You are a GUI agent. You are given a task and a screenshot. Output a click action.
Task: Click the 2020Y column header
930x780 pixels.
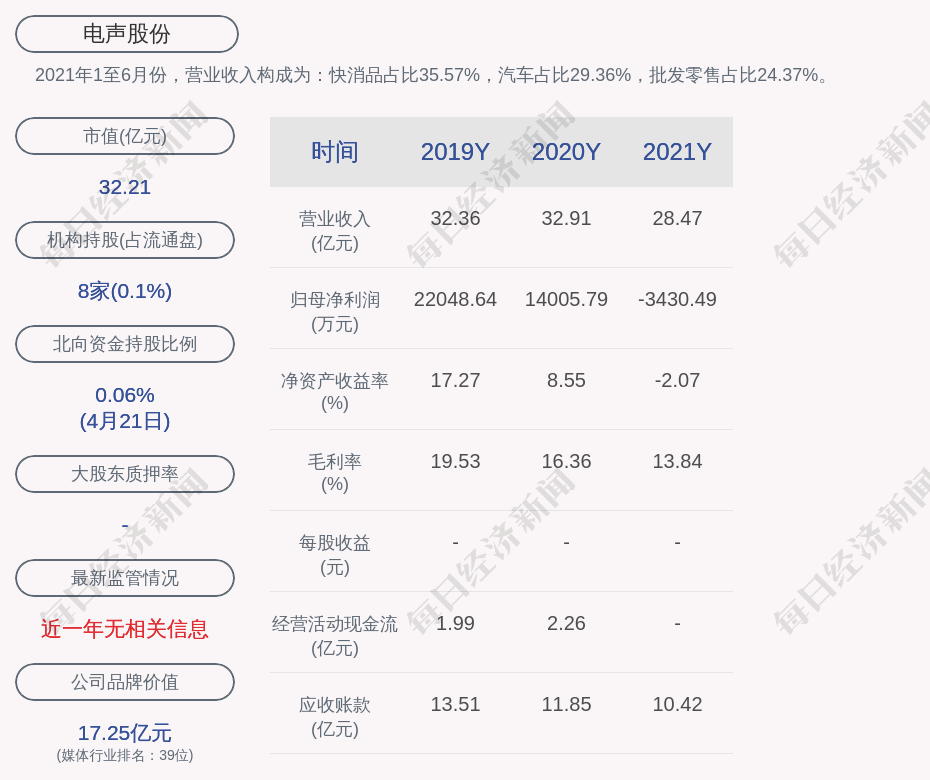(x=566, y=152)
